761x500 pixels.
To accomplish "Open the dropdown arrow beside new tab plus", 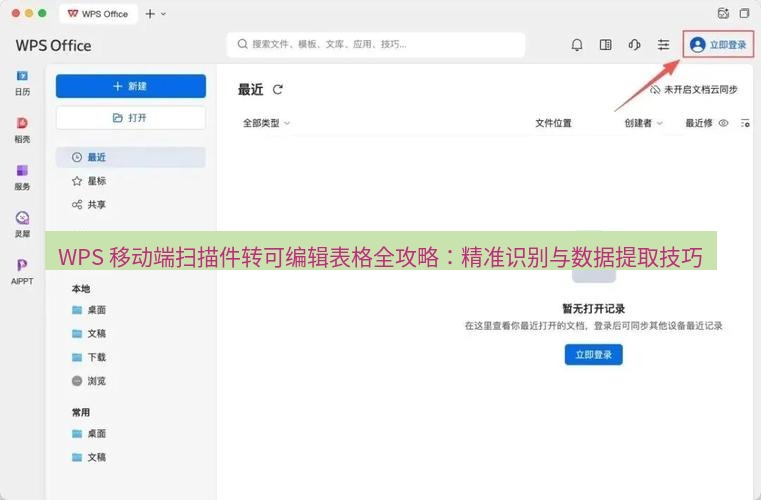I will point(164,14).
